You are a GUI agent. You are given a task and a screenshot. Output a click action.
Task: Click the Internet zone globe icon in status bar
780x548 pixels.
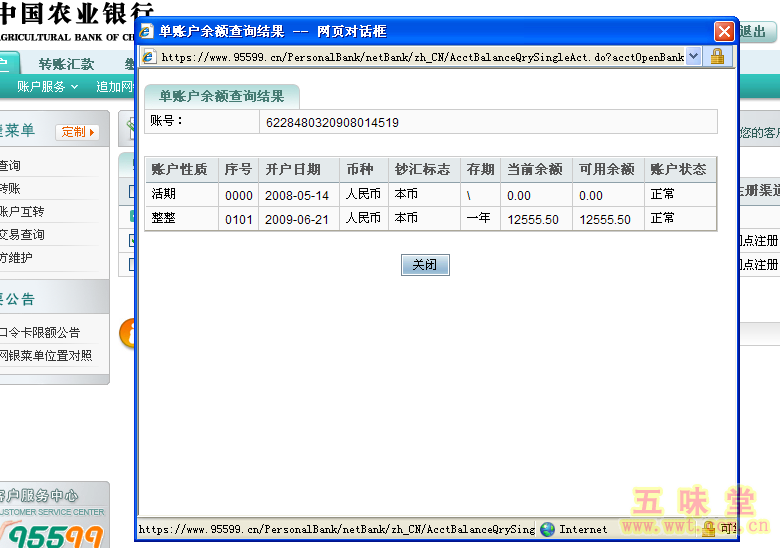(547, 529)
